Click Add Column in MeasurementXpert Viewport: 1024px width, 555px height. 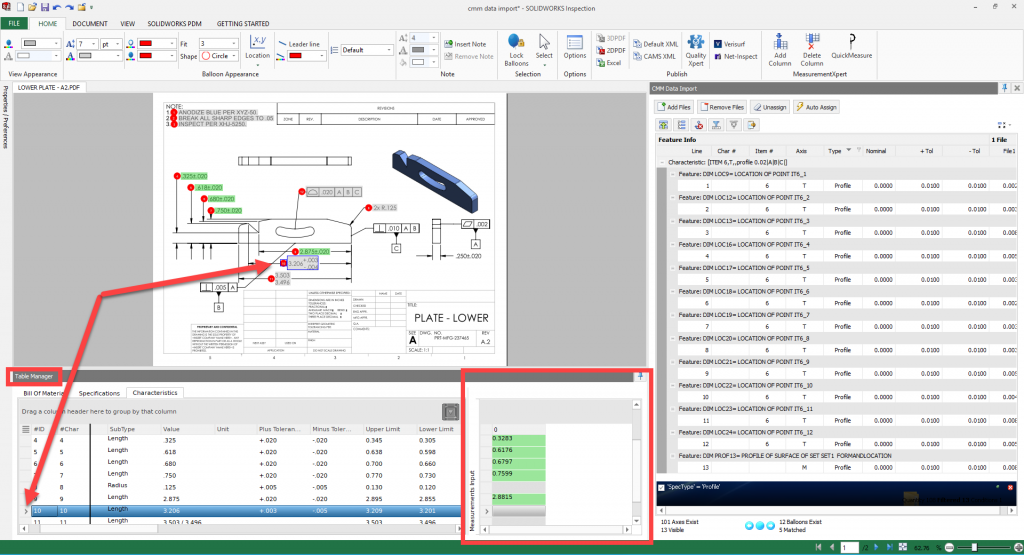click(780, 50)
